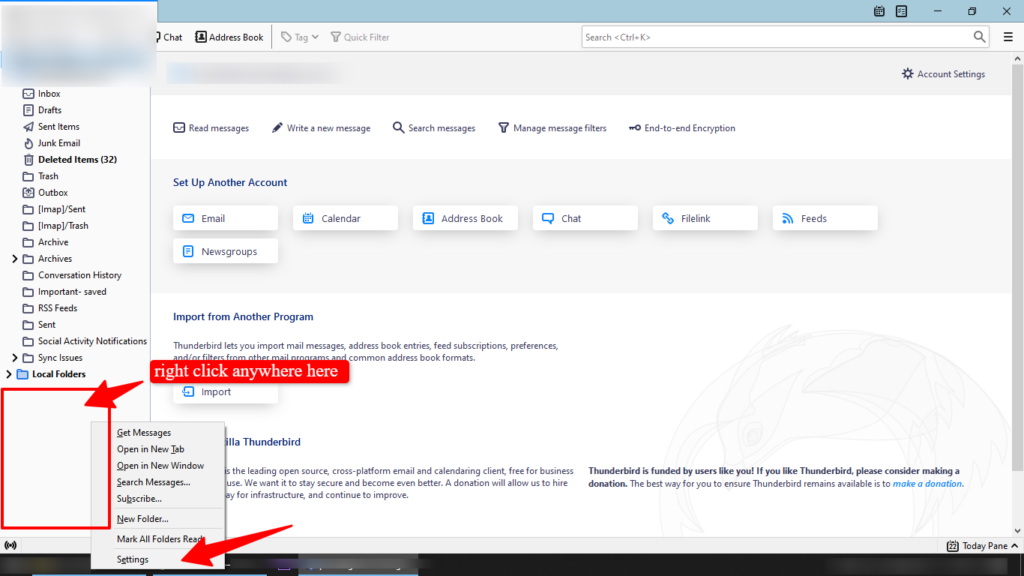Select Settings from the context menu
Image resolution: width=1024 pixels, height=576 pixels.
[x=132, y=559]
